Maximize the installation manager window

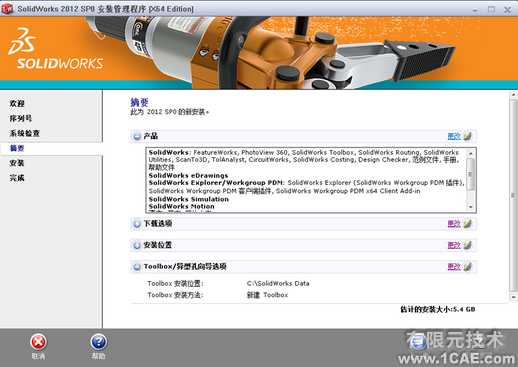coord(491,9)
